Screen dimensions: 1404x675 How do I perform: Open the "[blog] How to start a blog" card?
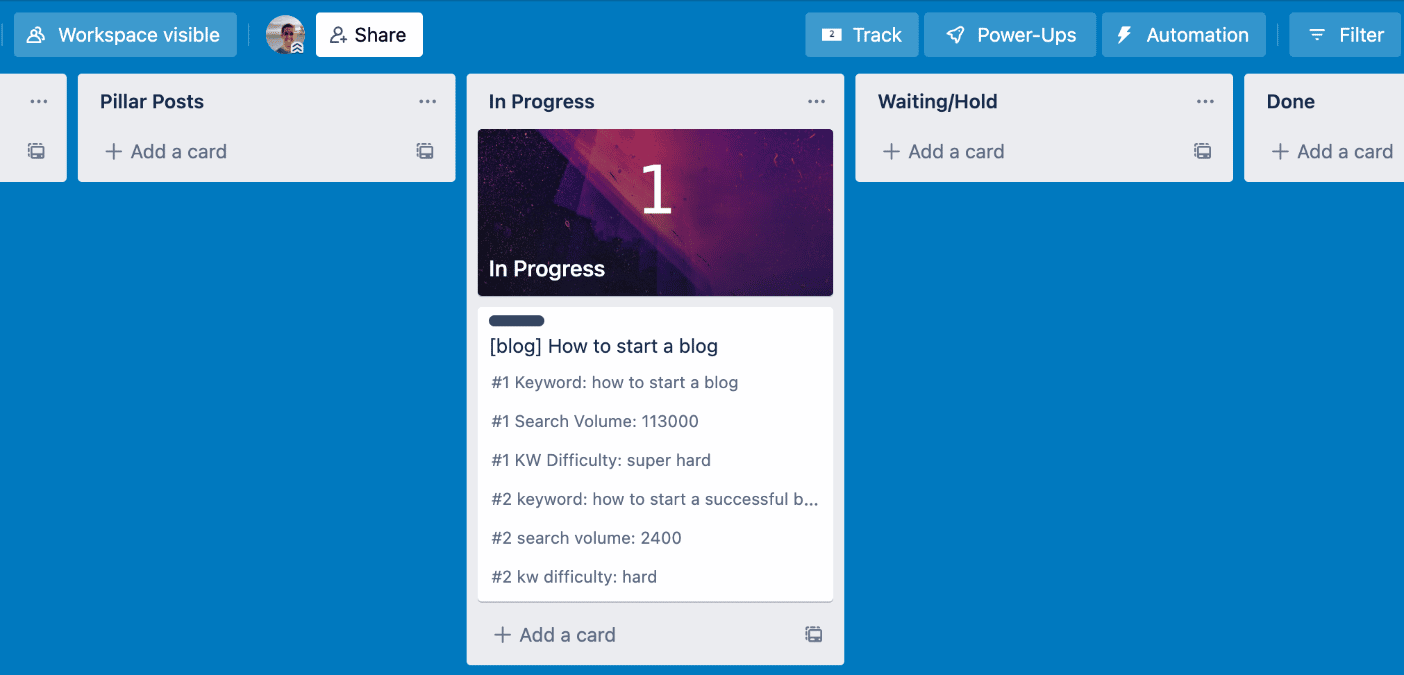(x=603, y=346)
